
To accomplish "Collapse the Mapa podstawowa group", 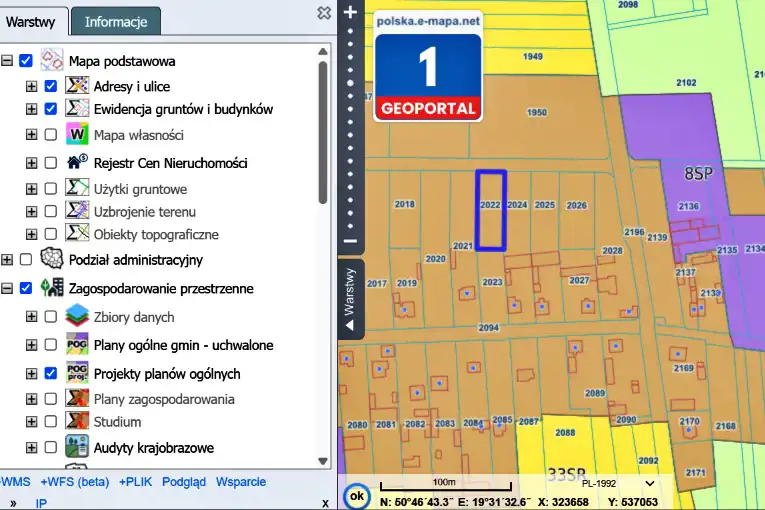I will 7,61.
